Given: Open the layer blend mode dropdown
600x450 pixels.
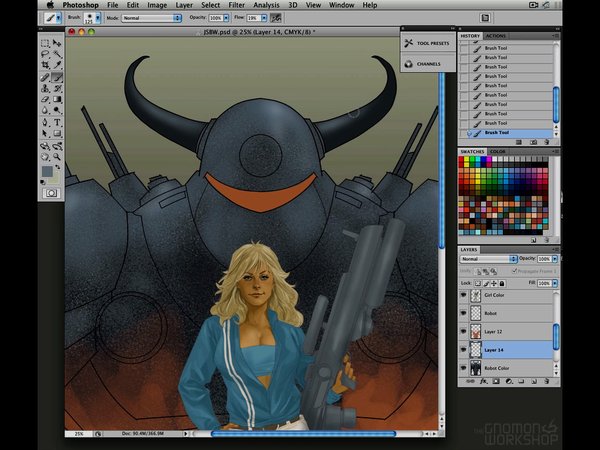Looking at the screenshot, I should pos(489,259).
